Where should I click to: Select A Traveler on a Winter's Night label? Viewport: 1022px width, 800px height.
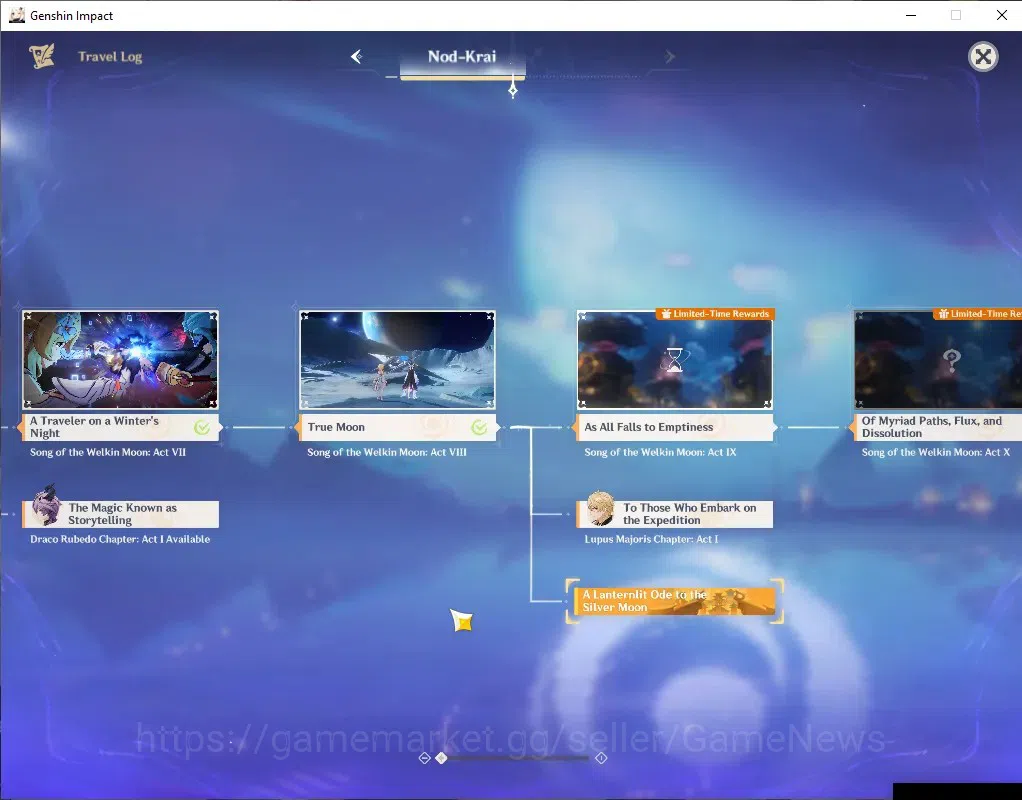click(x=121, y=427)
